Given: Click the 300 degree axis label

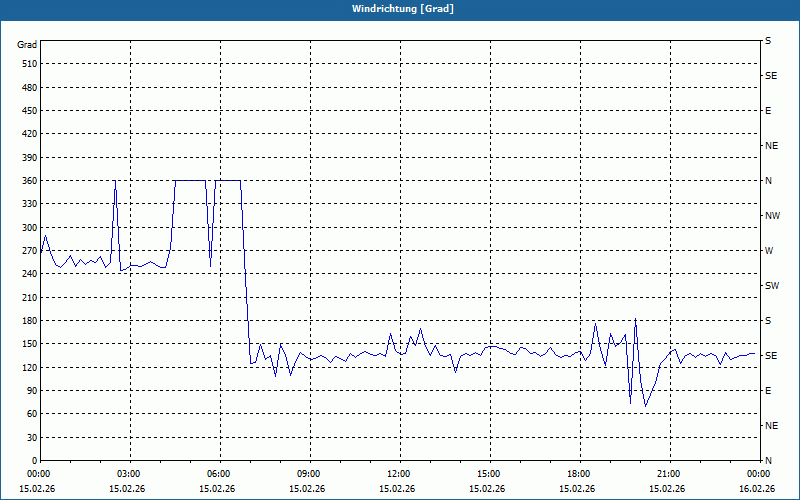Looking at the screenshot, I should pos(29,228).
